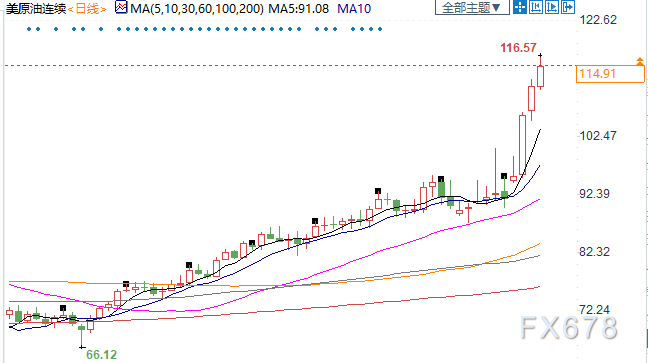The height and width of the screenshot is (363, 648).
Task: Click the export arrow icon
Action: 568,7
